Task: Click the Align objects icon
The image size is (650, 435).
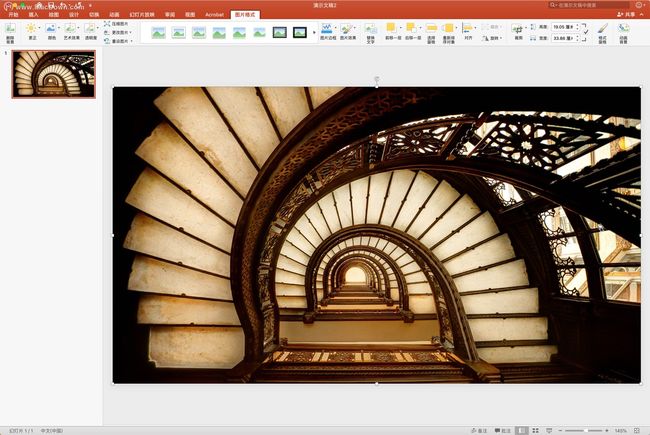Action: [468, 28]
